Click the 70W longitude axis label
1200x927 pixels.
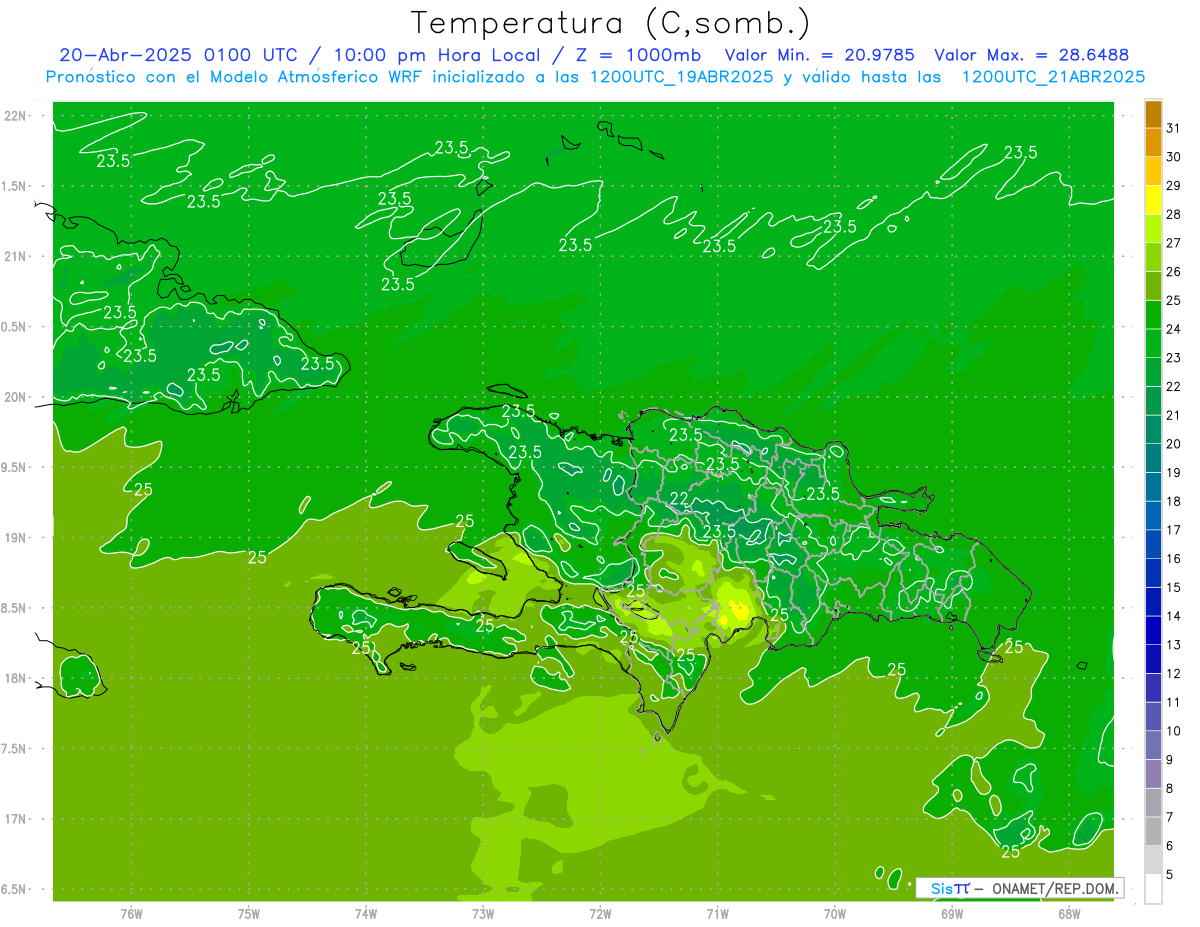pyautogui.click(x=835, y=913)
